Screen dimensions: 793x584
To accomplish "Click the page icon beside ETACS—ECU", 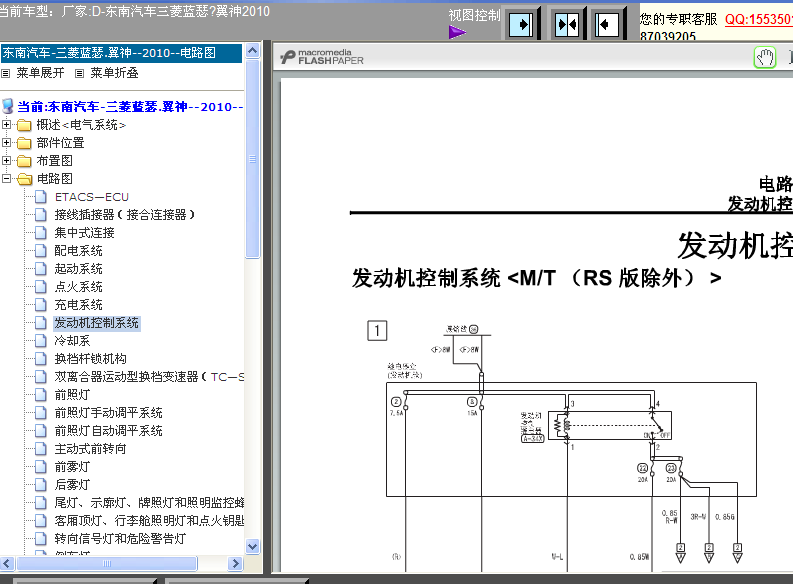I will [41, 197].
